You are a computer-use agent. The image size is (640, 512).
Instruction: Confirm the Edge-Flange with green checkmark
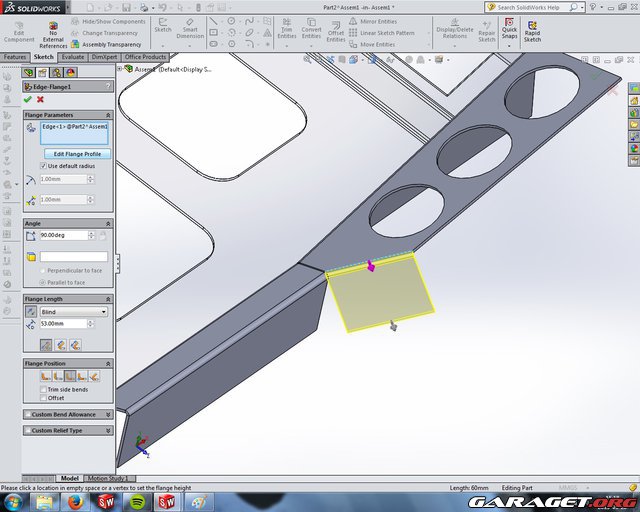pos(27,99)
